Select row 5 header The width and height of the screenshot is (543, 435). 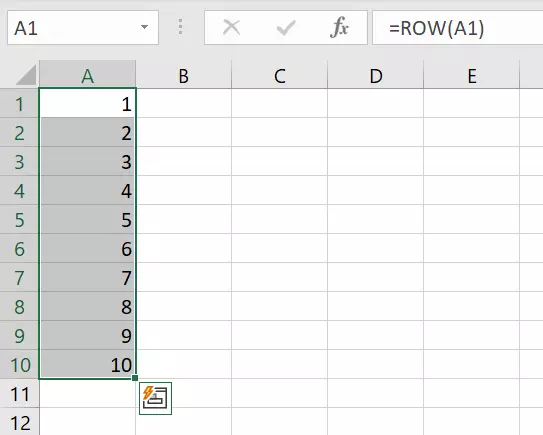click(x=19, y=220)
